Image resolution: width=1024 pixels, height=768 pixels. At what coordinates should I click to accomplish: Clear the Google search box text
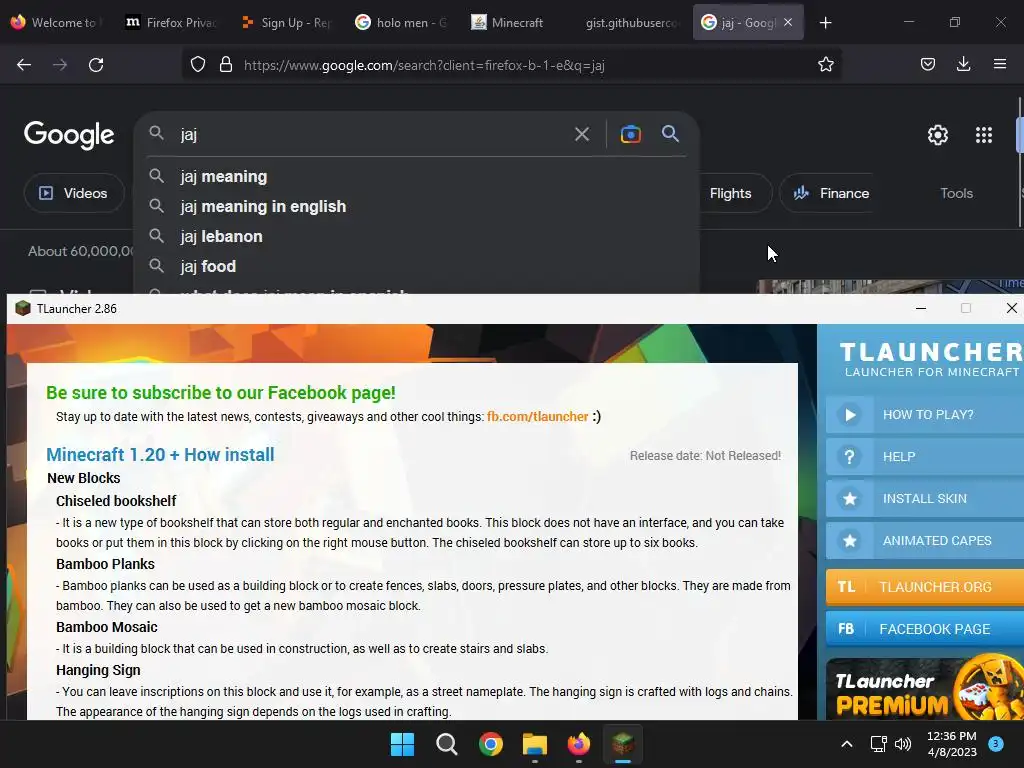point(581,135)
